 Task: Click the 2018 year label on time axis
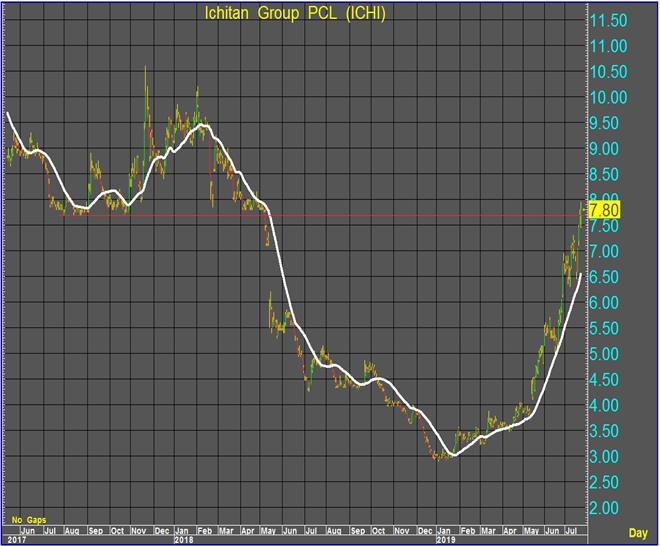pyautogui.click(x=184, y=540)
